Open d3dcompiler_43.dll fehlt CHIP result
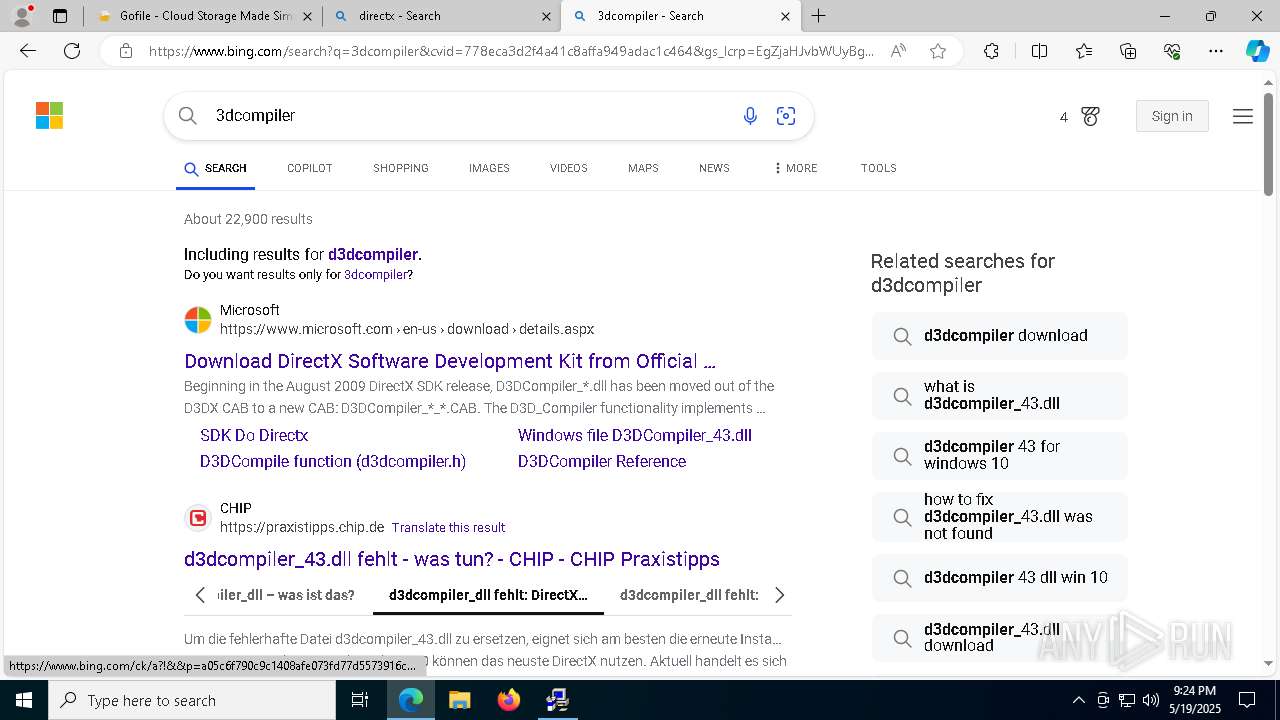The width and height of the screenshot is (1280, 720). tap(452, 559)
